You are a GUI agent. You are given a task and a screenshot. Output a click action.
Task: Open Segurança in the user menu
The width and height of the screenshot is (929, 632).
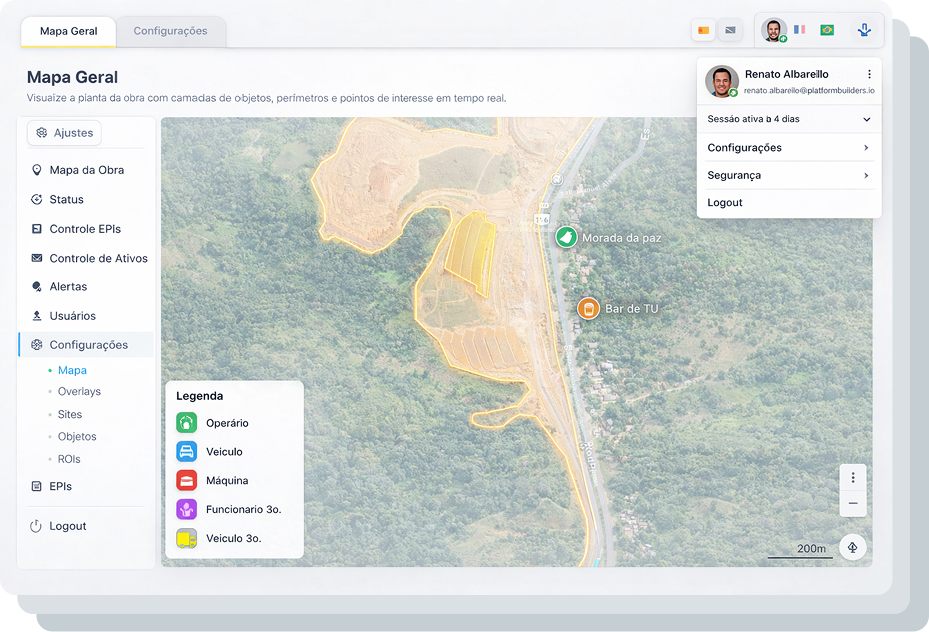tap(789, 175)
